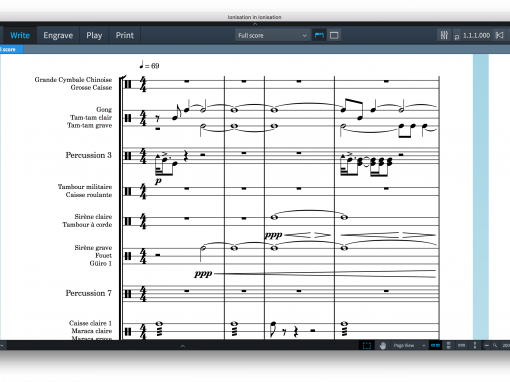This screenshot has width=510, height=382.
Task: Click the 1.1.1.000 transport position display
Action: point(476,35)
